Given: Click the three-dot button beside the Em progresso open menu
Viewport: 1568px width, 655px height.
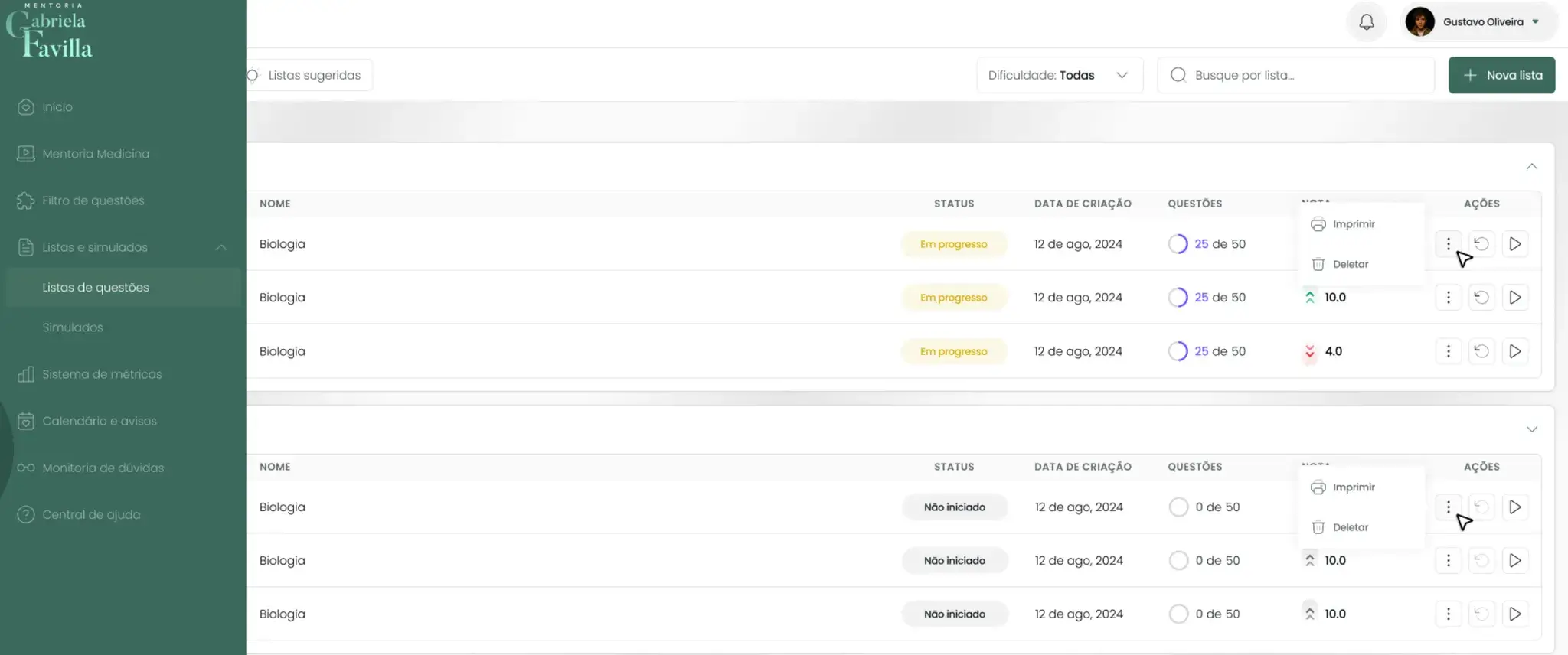Looking at the screenshot, I should pos(1449,244).
